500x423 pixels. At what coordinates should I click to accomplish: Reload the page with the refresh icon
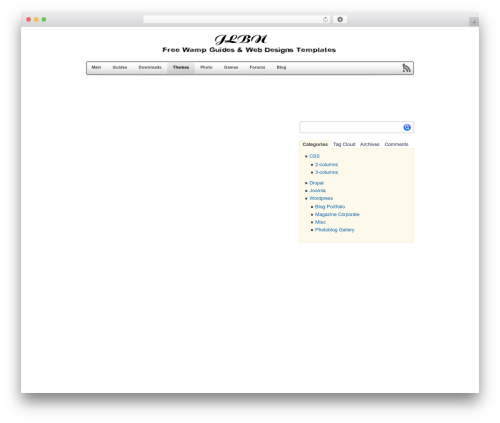pyautogui.click(x=325, y=19)
